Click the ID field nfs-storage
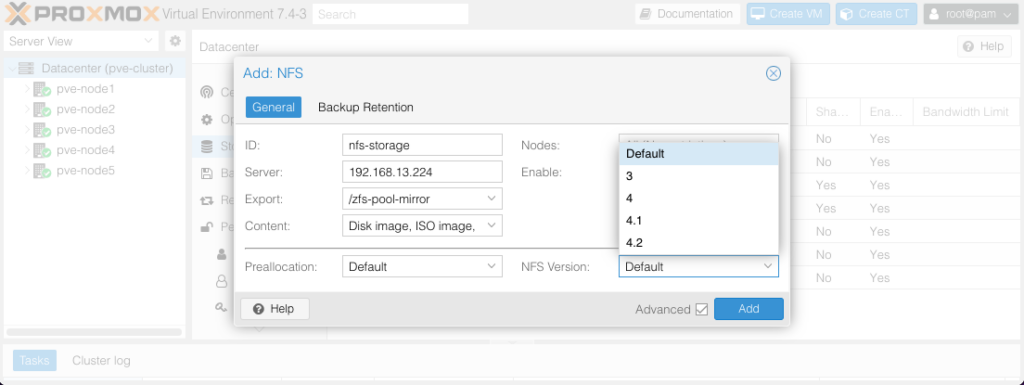 [x=422, y=145]
